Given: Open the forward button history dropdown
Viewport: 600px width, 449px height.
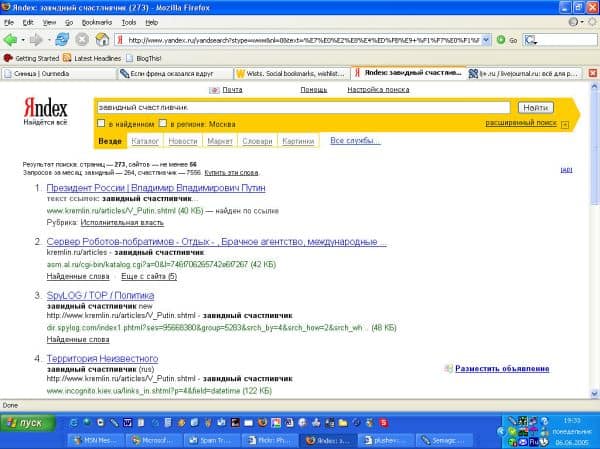Looking at the screenshot, I should 49,40.
